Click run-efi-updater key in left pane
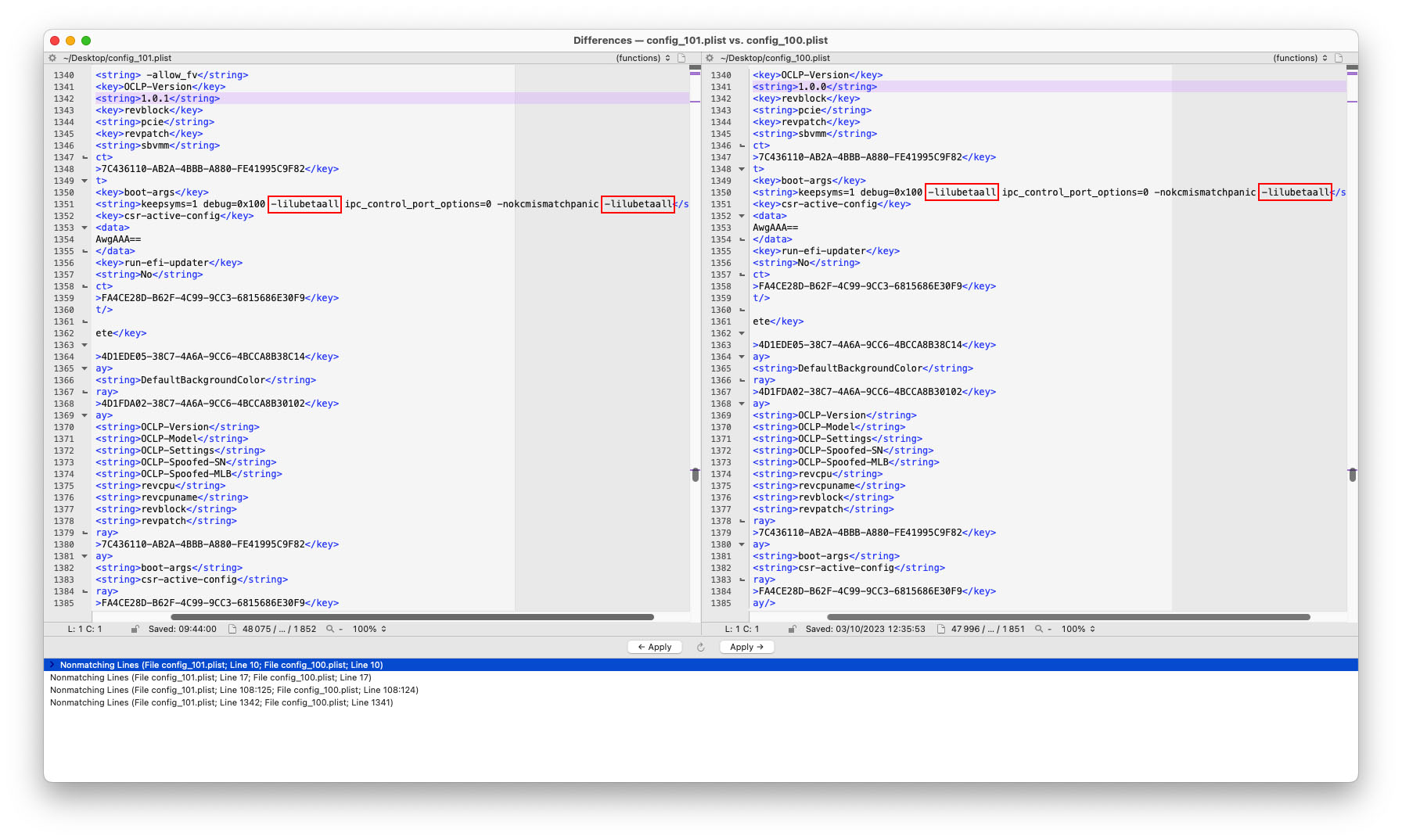The image size is (1402, 840). (169, 263)
